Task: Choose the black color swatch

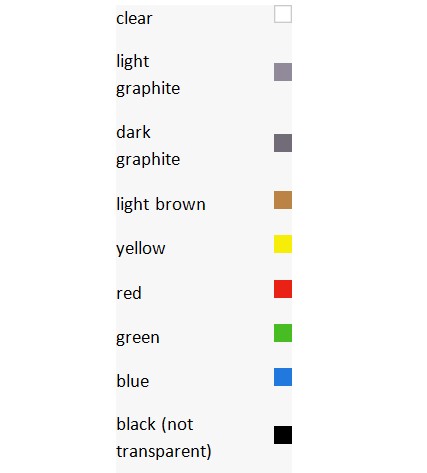Action: [283, 435]
